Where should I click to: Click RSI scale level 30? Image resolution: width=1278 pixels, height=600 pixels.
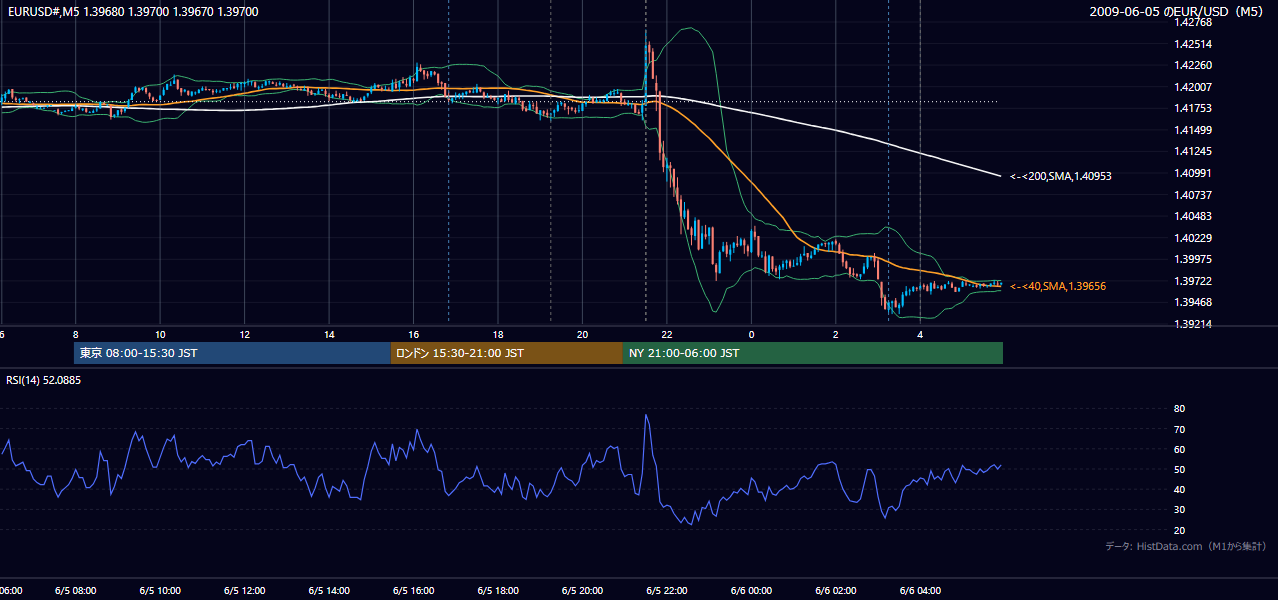(x=1179, y=510)
